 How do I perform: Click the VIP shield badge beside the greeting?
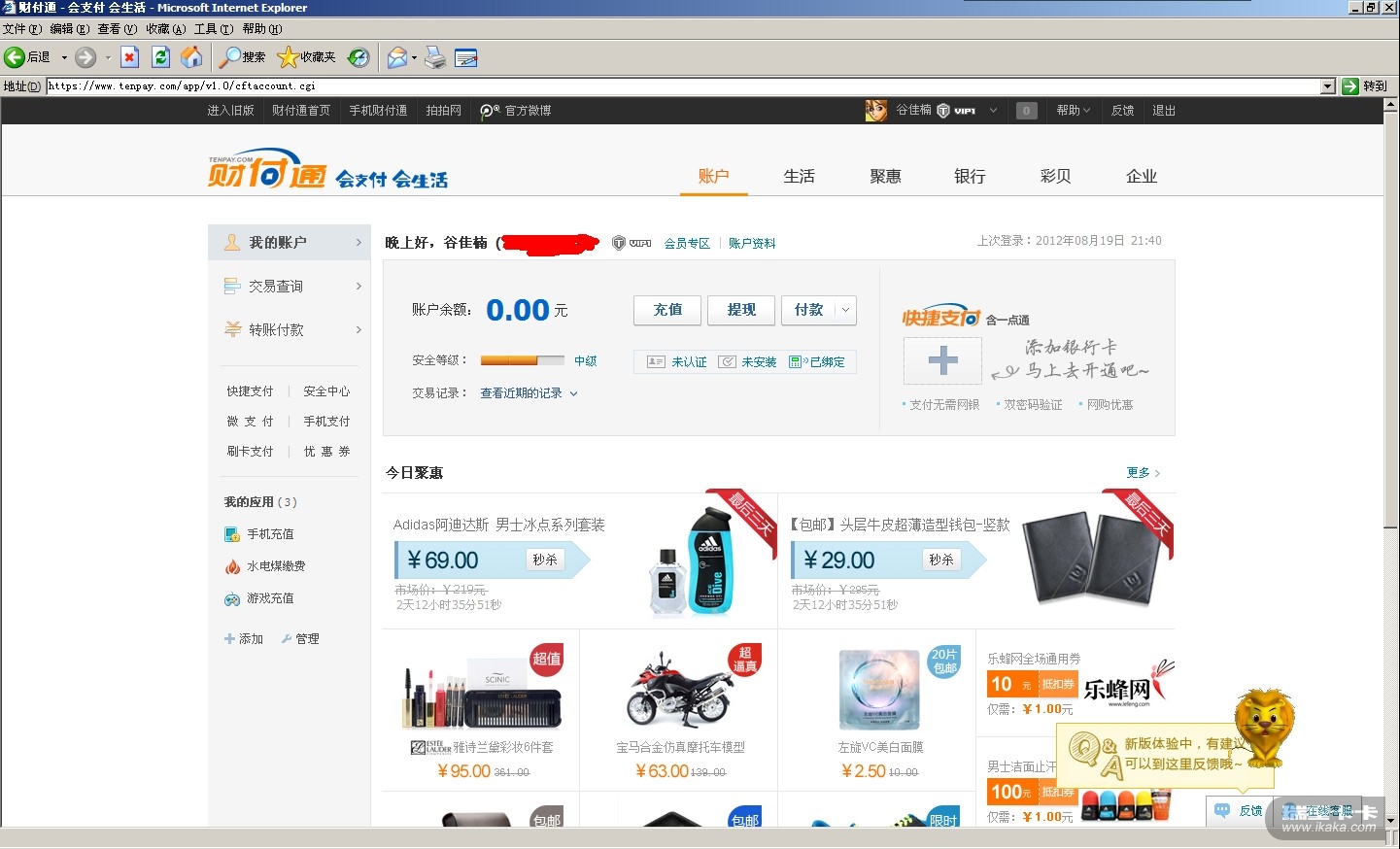[x=632, y=243]
